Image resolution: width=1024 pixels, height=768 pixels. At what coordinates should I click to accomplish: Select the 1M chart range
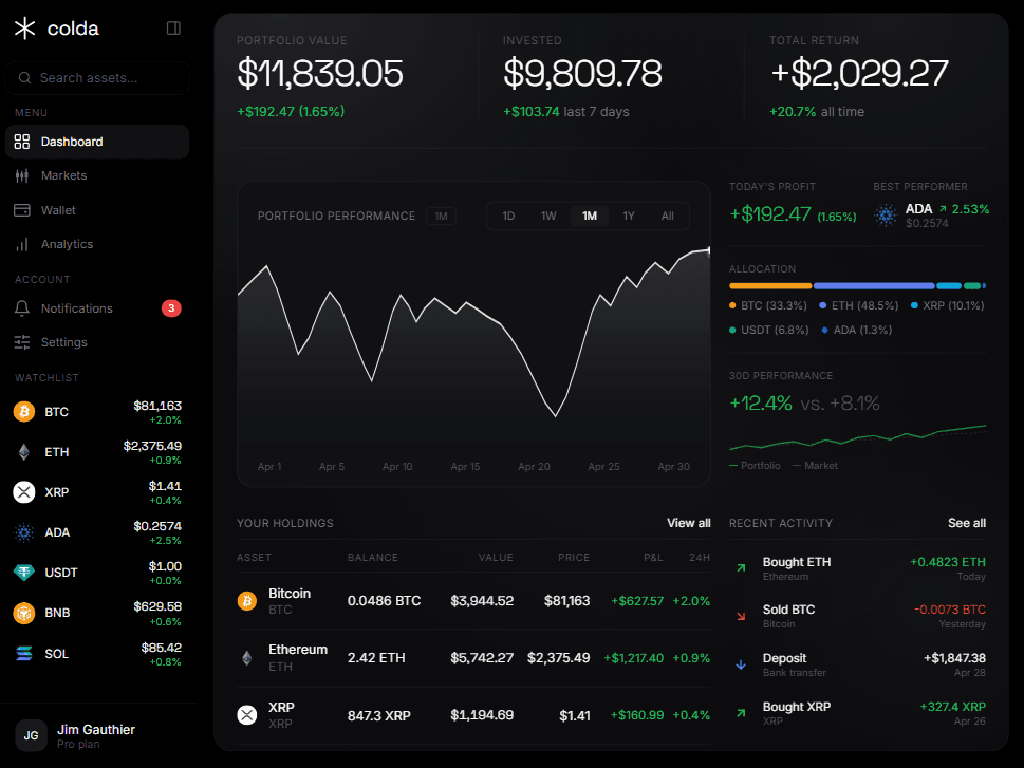point(590,216)
